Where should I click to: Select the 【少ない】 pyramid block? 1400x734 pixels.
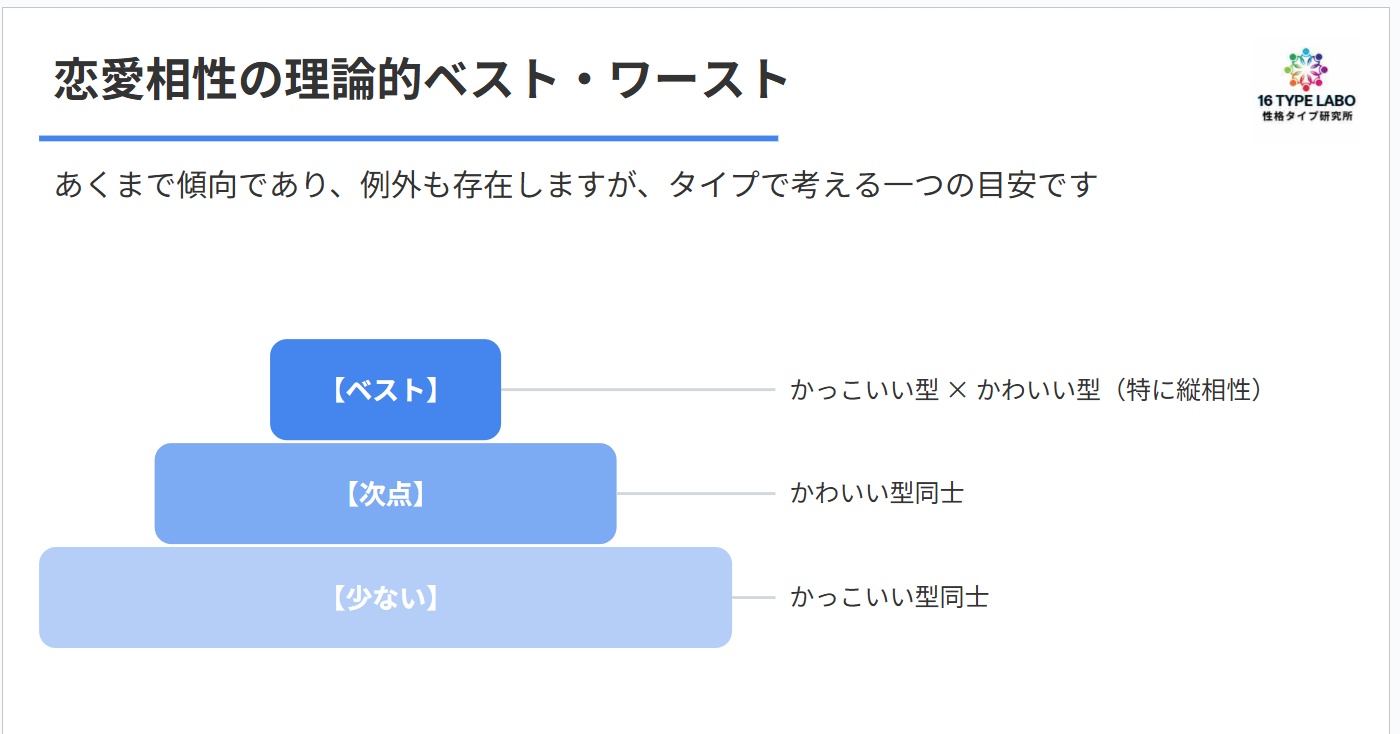tap(385, 598)
